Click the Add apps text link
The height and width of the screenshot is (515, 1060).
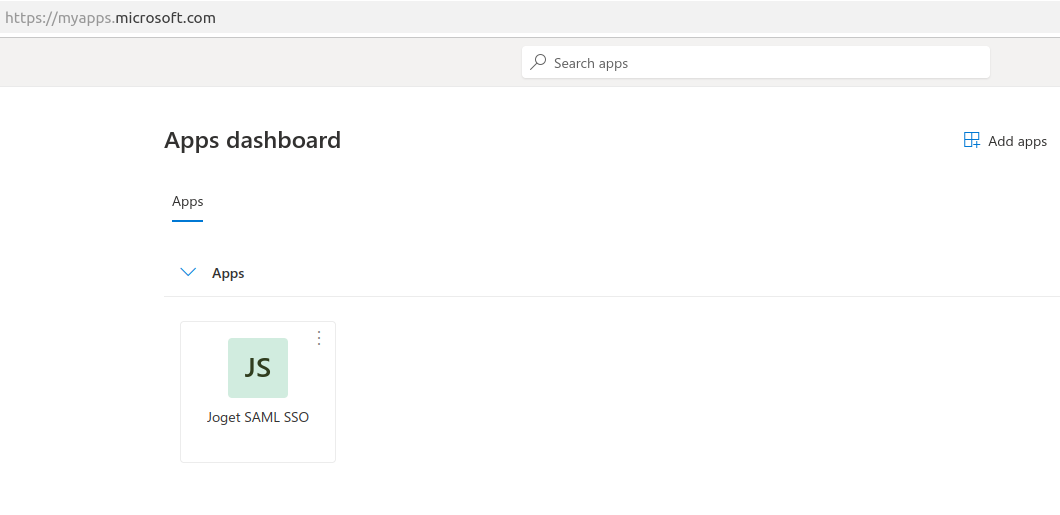click(1017, 141)
